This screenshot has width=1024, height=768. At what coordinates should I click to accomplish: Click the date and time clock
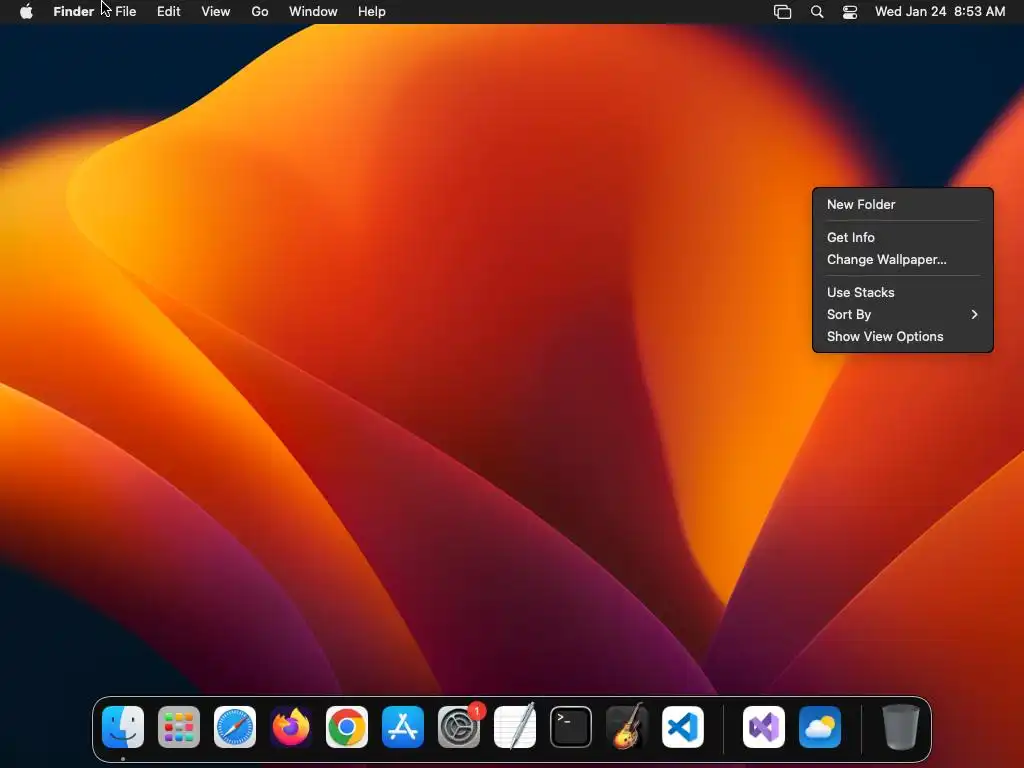[940, 12]
